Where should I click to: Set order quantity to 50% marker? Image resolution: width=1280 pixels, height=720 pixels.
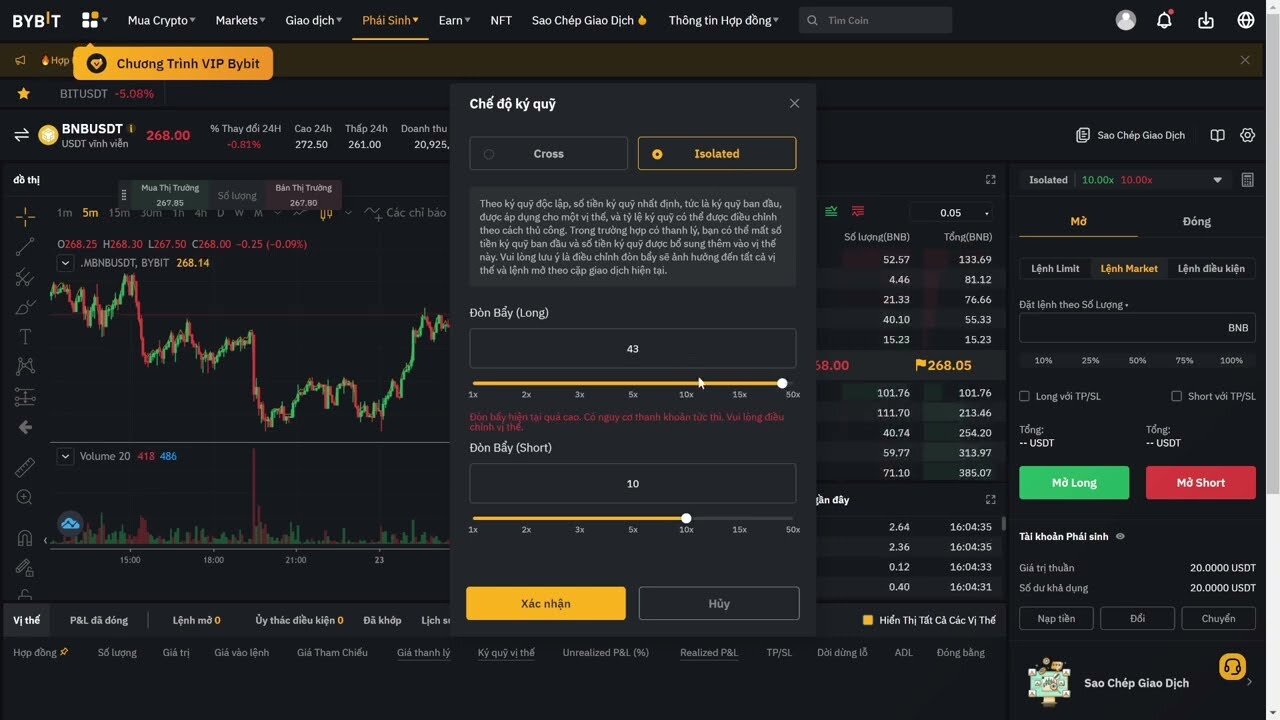pos(1137,360)
